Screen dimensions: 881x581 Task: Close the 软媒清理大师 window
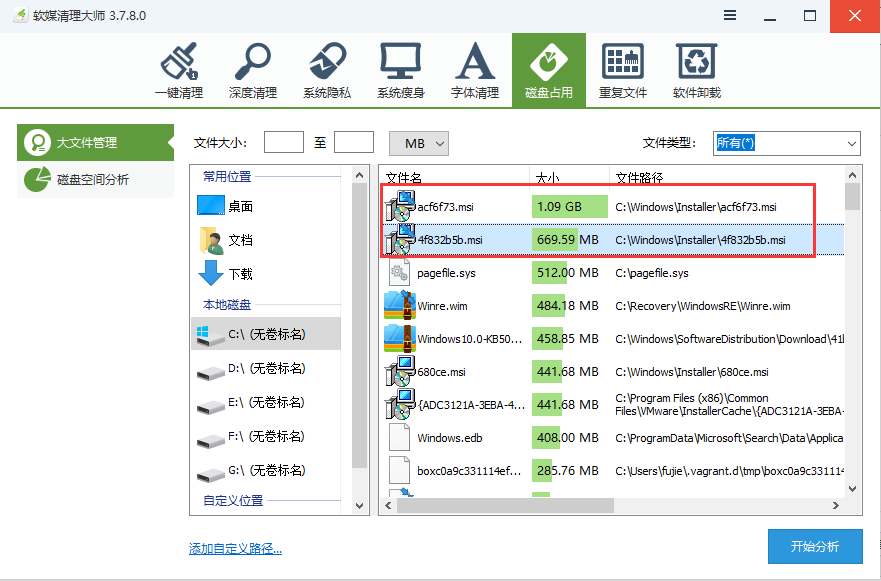(855, 16)
